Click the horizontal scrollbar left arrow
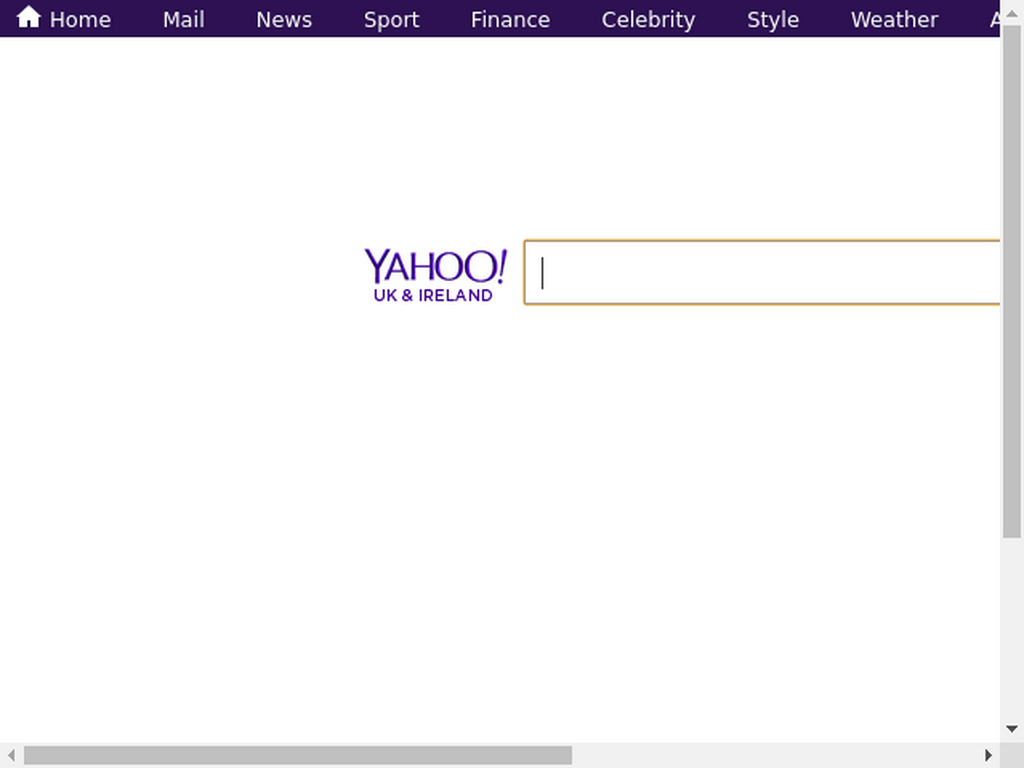Screen dimensions: 1024x768 11,755
